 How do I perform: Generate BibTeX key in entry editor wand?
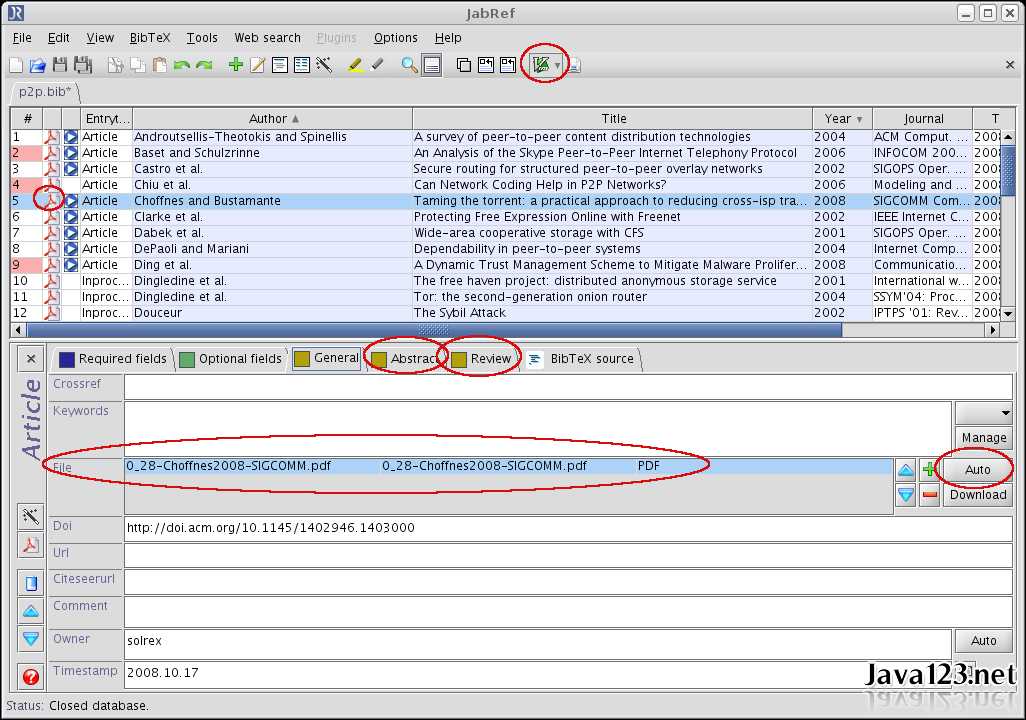click(31, 516)
